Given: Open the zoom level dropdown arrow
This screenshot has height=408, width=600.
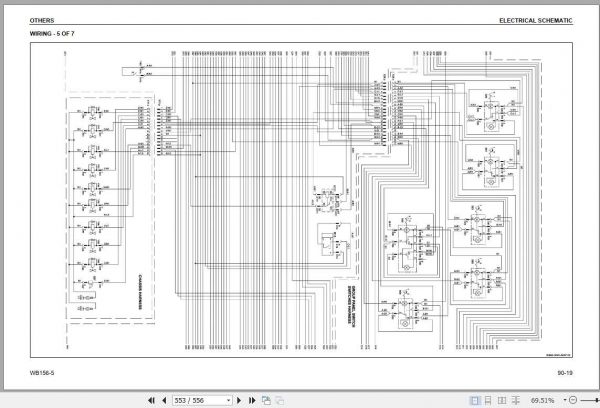Looking at the screenshot, I should [x=565, y=400].
